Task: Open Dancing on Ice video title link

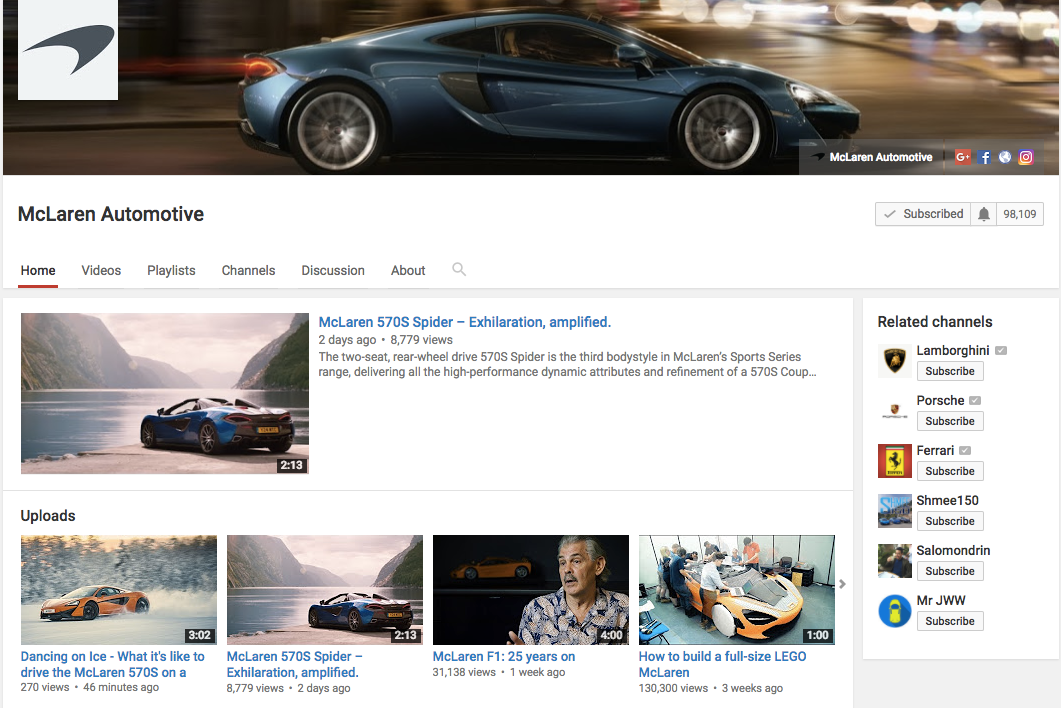Action: pyautogui.click(x=112, y=665)
